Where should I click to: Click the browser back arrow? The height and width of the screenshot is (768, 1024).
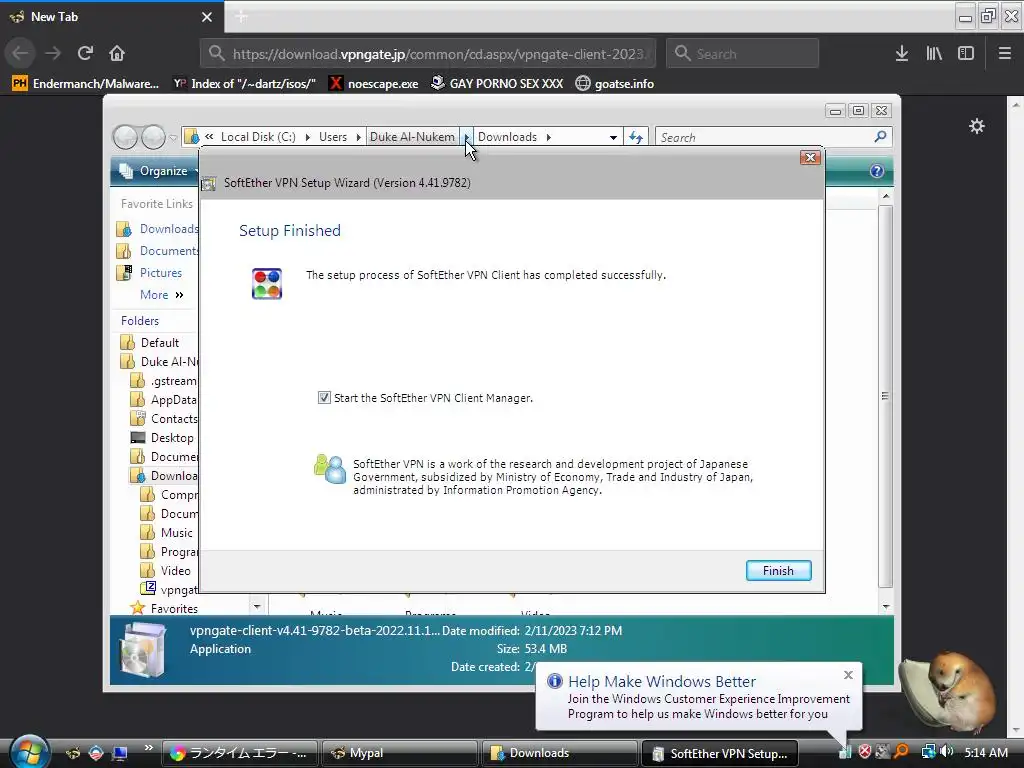tap(20, 53)
